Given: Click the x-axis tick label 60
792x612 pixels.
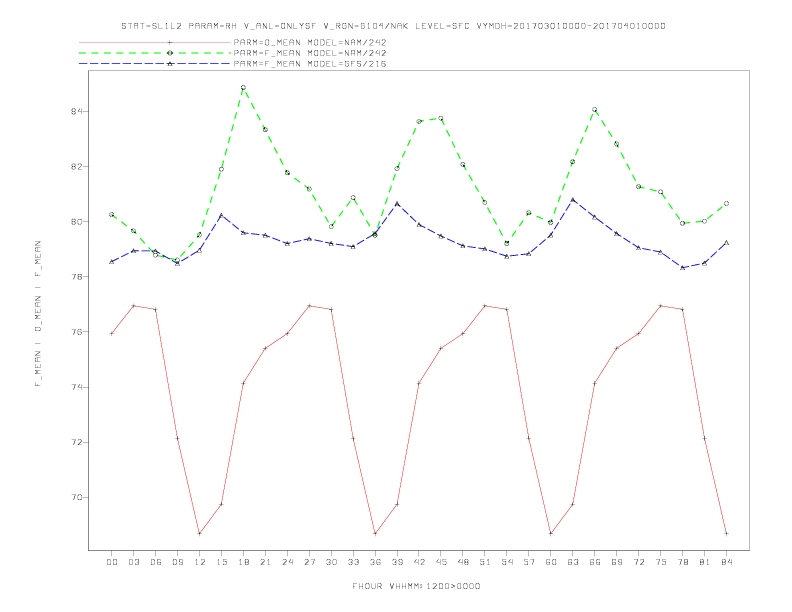Looking at the screenshot, I should point(551,562).
